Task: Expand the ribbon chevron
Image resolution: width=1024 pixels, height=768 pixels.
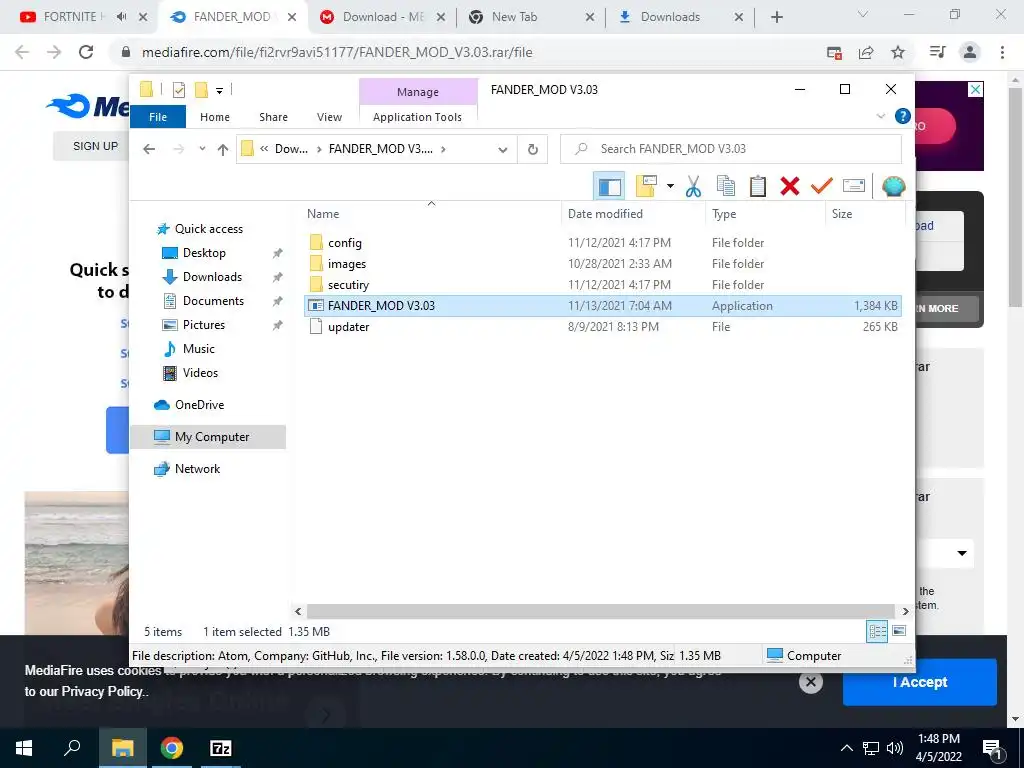Action: click(x=880, y=116)
